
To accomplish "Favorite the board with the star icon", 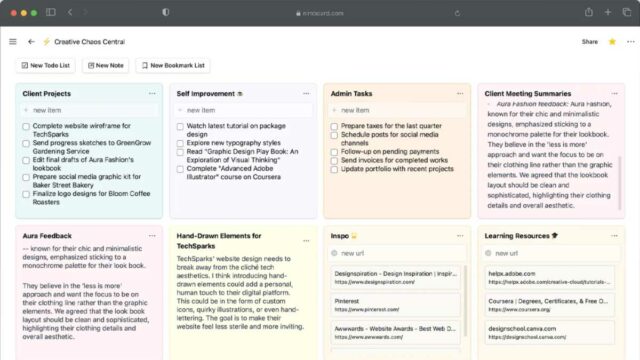I will (612, 42).
